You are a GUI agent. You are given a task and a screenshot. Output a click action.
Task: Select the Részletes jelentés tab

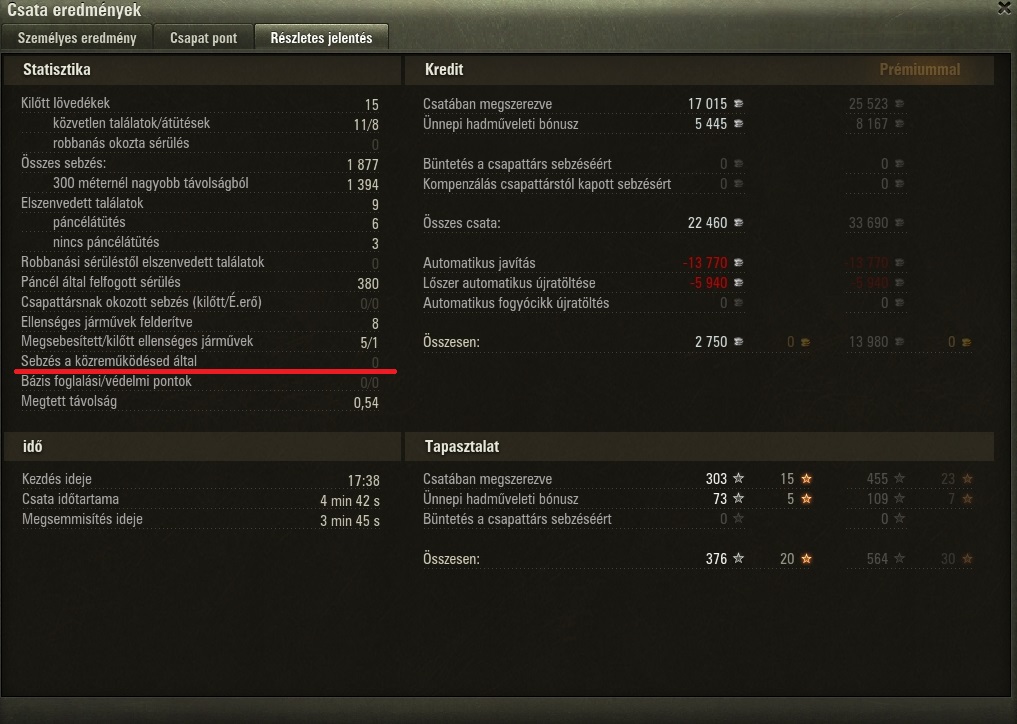(x=322, y=38)
